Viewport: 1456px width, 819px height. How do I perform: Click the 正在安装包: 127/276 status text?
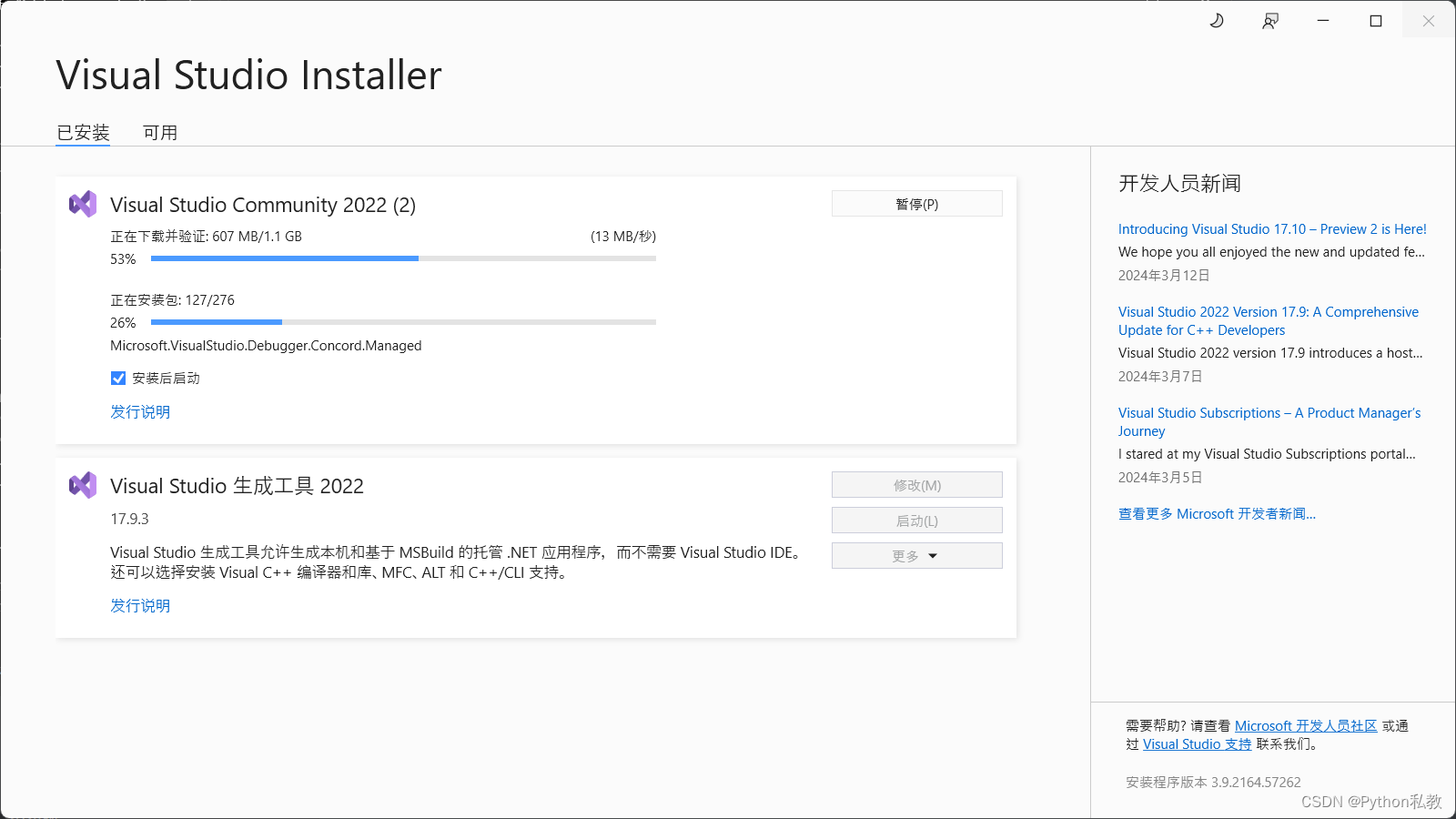172,300
